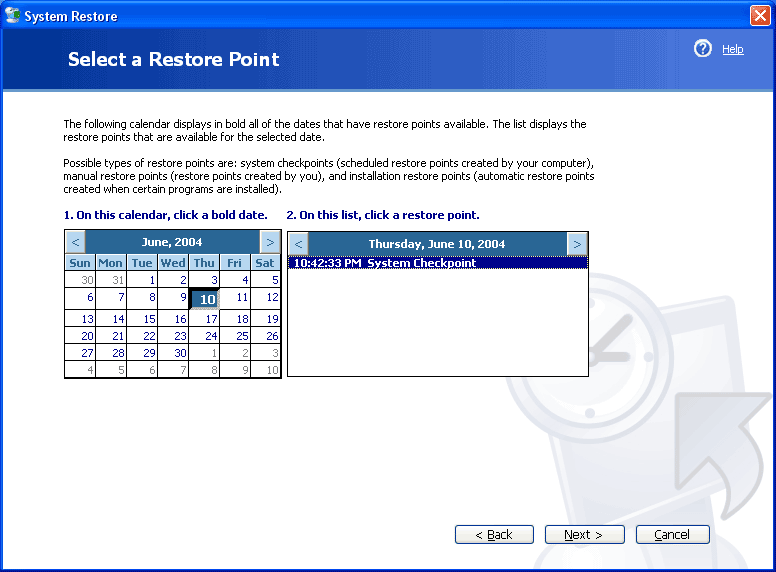Choose June 15 on the calendar
The height and width of the screenshot is (572, 776).
pos(142,319)
